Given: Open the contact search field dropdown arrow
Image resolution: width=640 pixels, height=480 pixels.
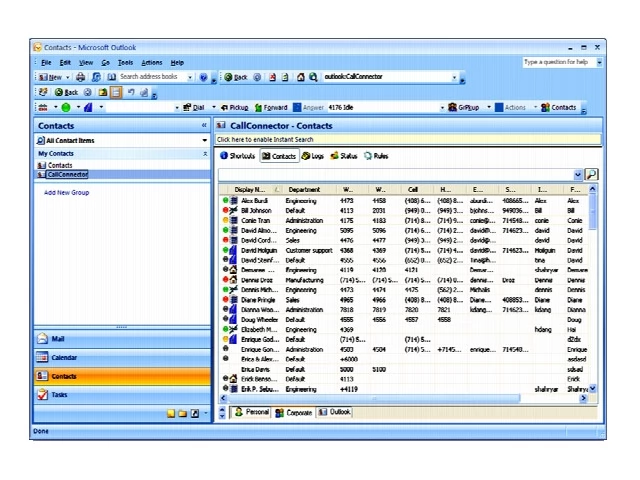Looking at the screenshot, I should point(577,174).
